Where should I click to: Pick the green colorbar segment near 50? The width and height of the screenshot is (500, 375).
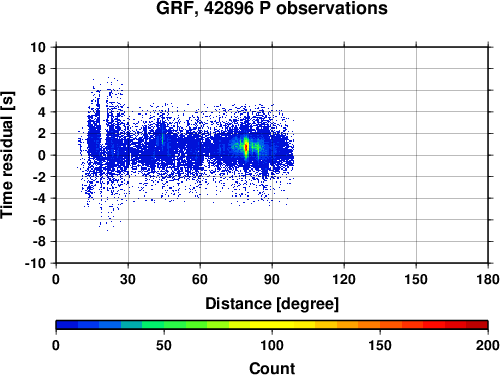click(x=164, y=325)
